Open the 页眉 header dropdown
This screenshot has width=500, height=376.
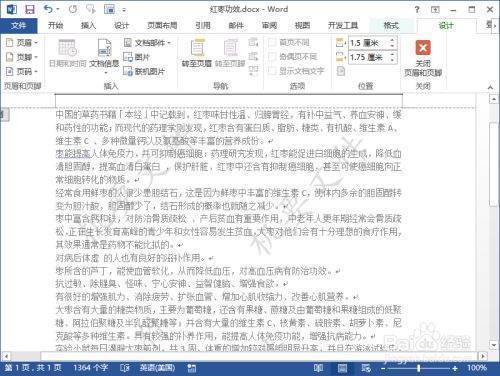click(22, 42)
